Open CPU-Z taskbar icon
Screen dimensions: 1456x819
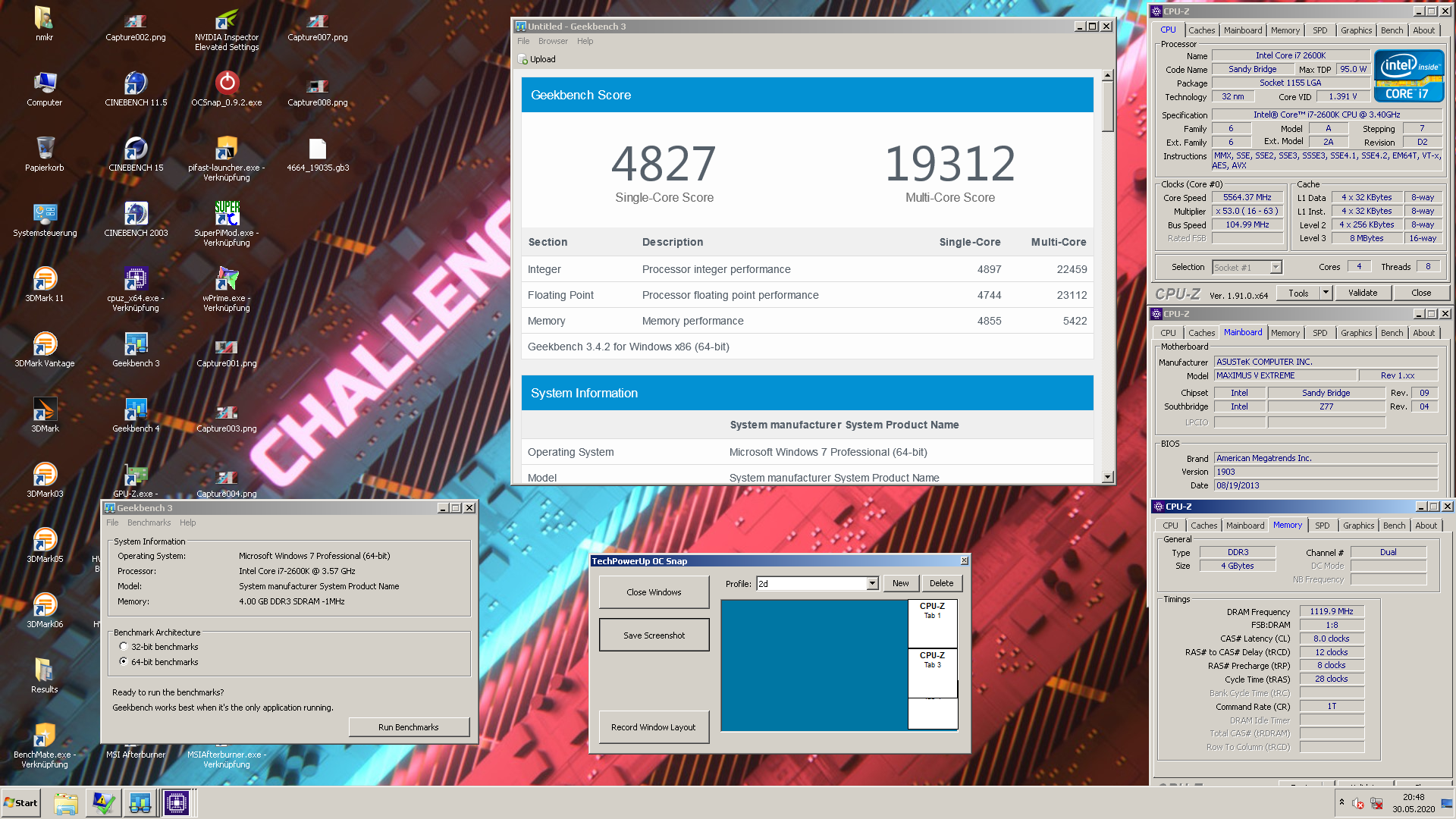click(177, 803)
